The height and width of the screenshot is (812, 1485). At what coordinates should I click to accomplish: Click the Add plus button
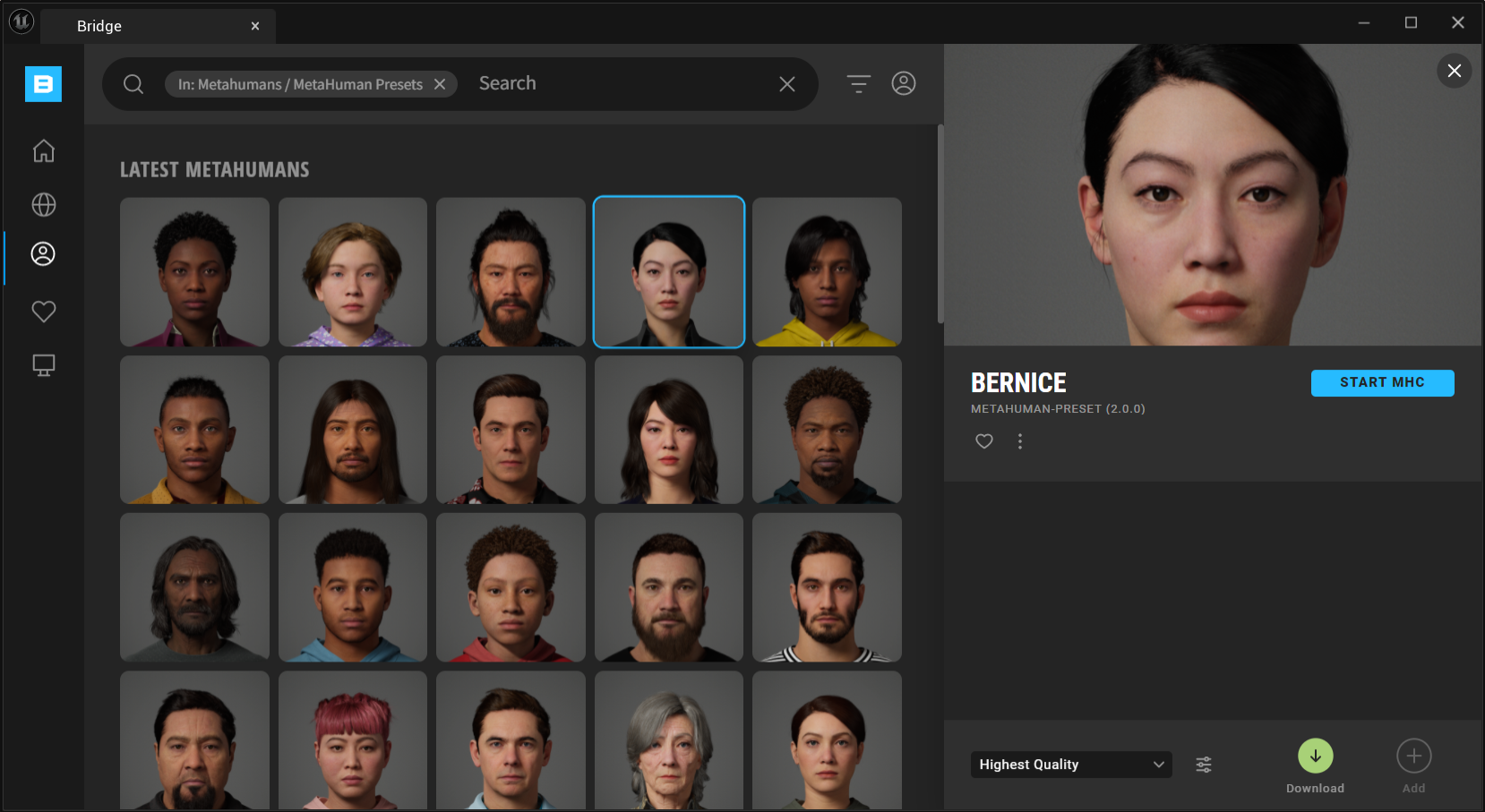1414,756
